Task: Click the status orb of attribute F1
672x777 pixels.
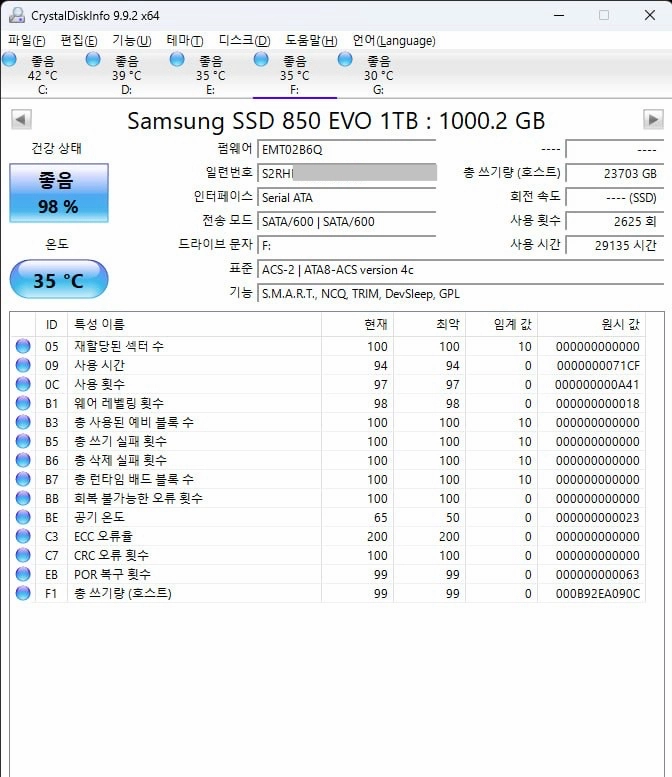Action: pos(23,593)
